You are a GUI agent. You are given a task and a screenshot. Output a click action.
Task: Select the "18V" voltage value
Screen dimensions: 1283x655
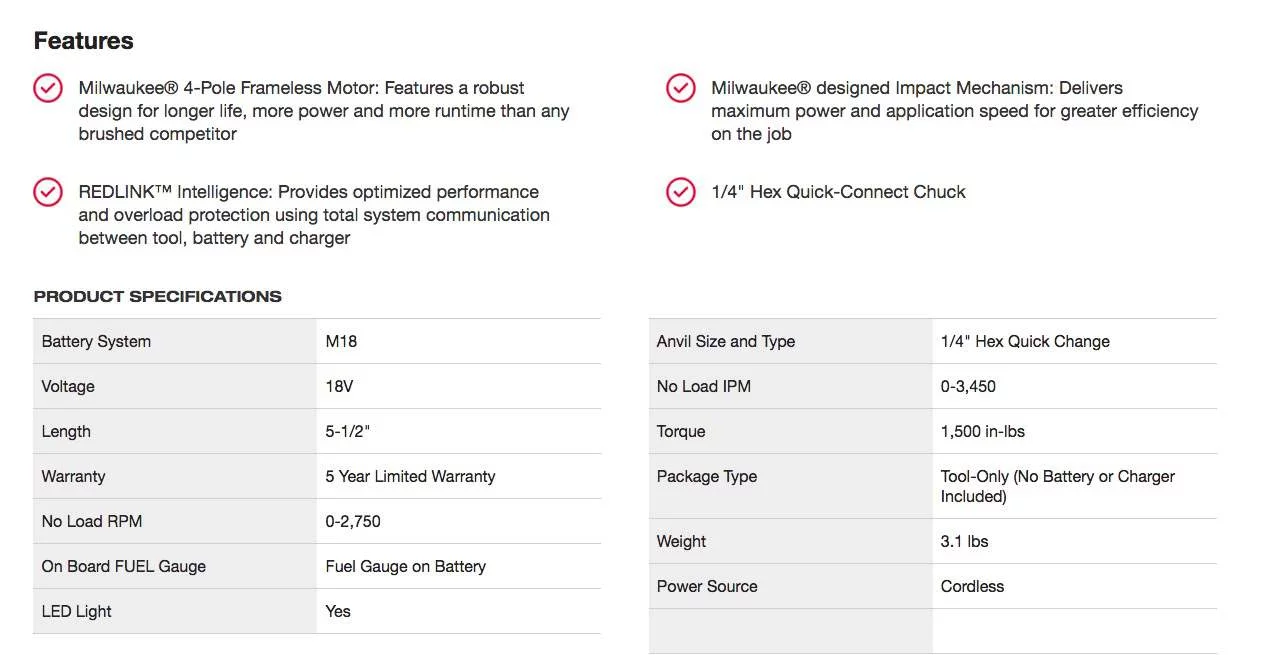[339, 386]
